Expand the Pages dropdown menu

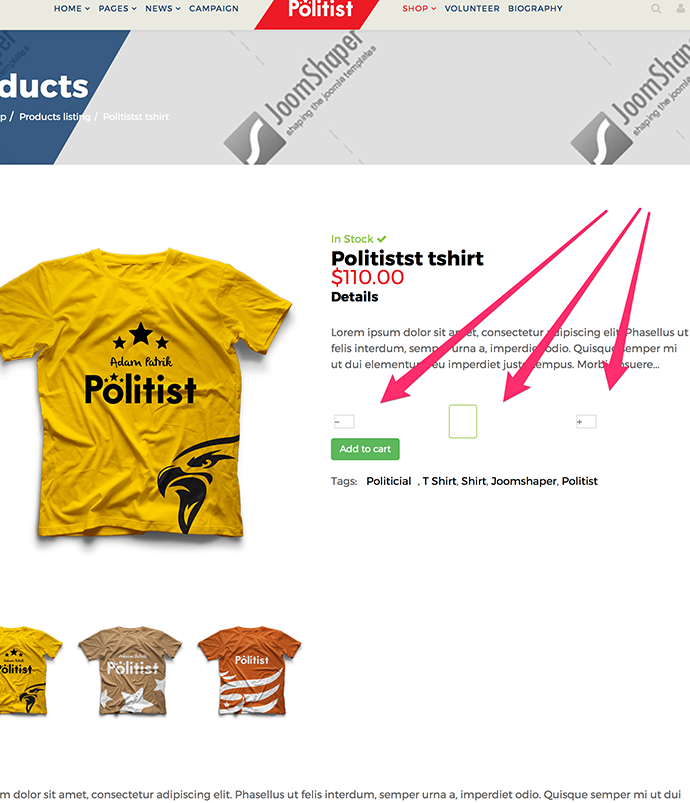click(117, 9)
